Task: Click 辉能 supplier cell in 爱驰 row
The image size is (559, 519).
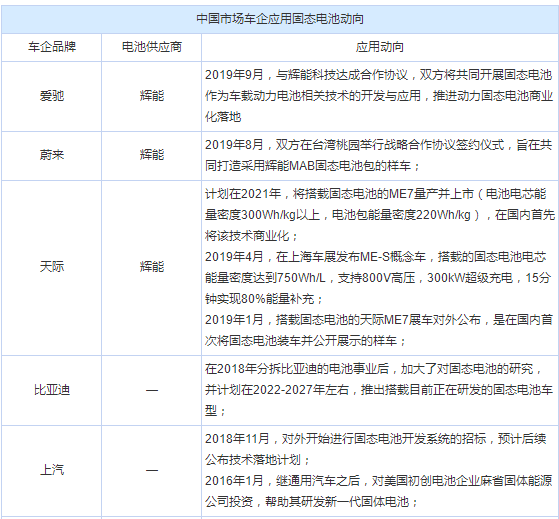Action: click(x=152, y=96)
